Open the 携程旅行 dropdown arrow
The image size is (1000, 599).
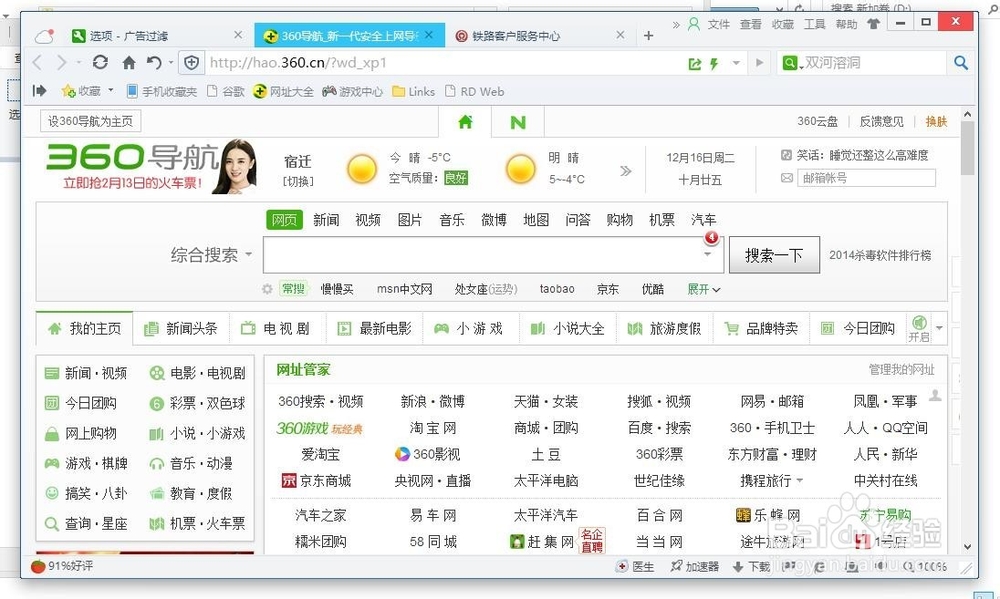click(x=800, y=480)
